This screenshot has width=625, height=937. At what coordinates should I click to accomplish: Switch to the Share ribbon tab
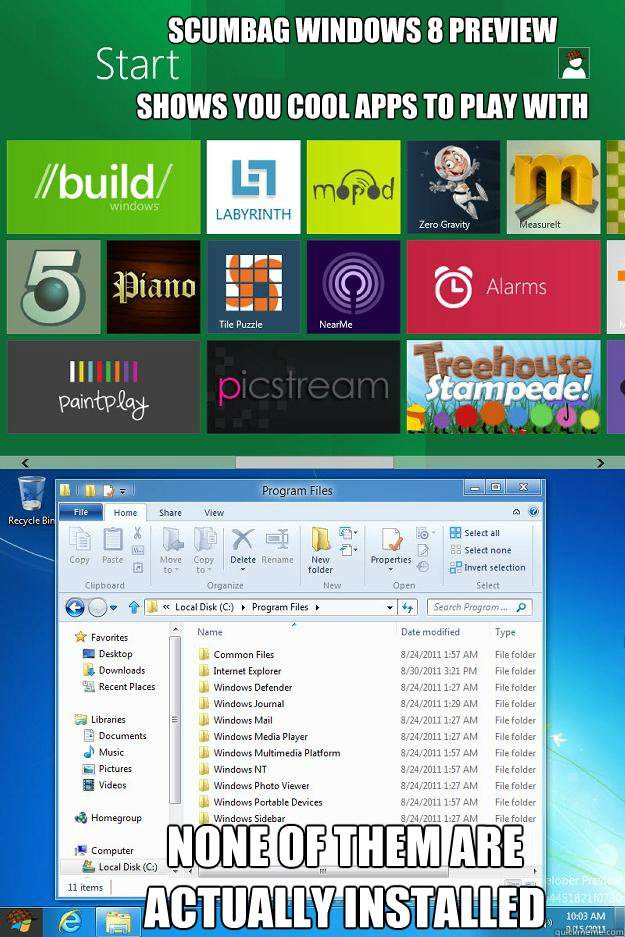click(x=170, y=513)
